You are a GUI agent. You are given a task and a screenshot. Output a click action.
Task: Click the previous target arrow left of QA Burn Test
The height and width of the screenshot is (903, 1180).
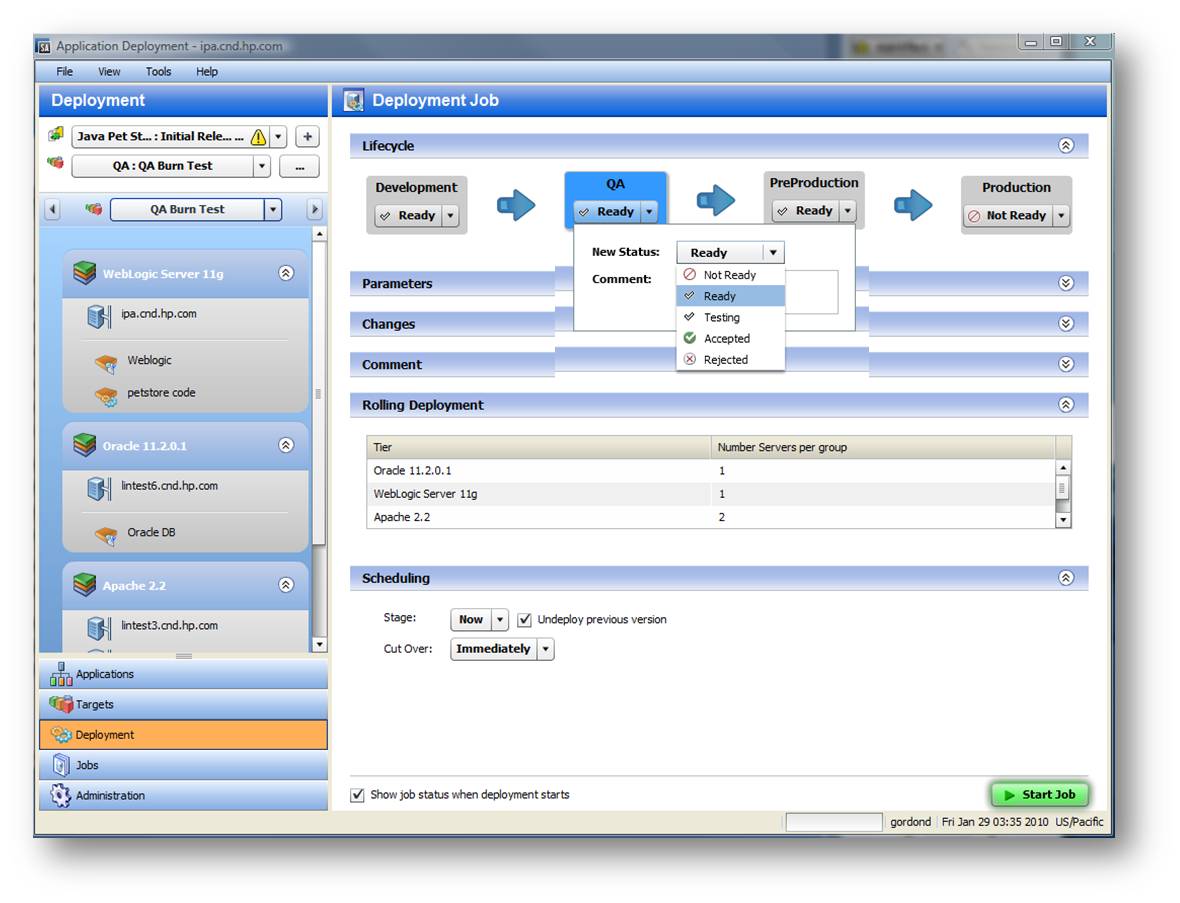click(52, 209)
